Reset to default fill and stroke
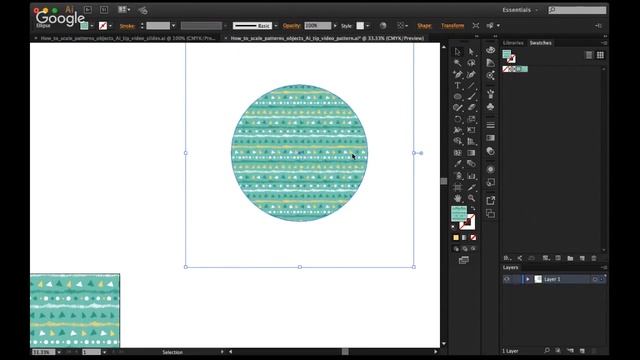640x360 pixels. pos(453,227)
